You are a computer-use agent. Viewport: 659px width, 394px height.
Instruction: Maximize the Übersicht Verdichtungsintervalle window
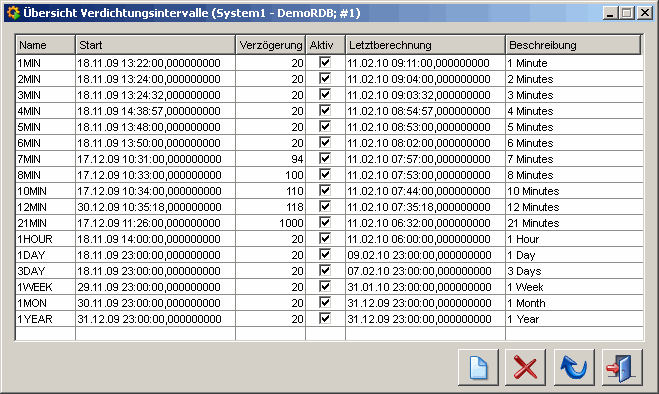[627, 13]
